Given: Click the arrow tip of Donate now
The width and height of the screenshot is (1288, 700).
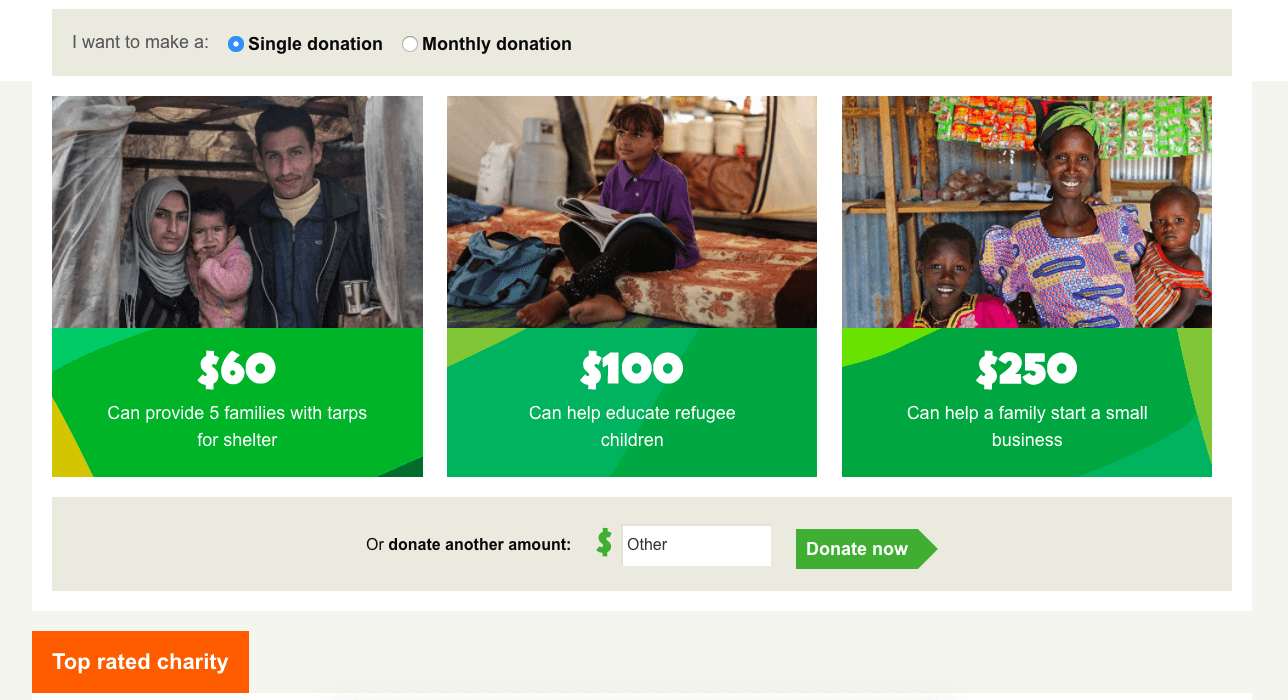Looking at the screenshot, I should pyautogui.click(x=927, y=549).
